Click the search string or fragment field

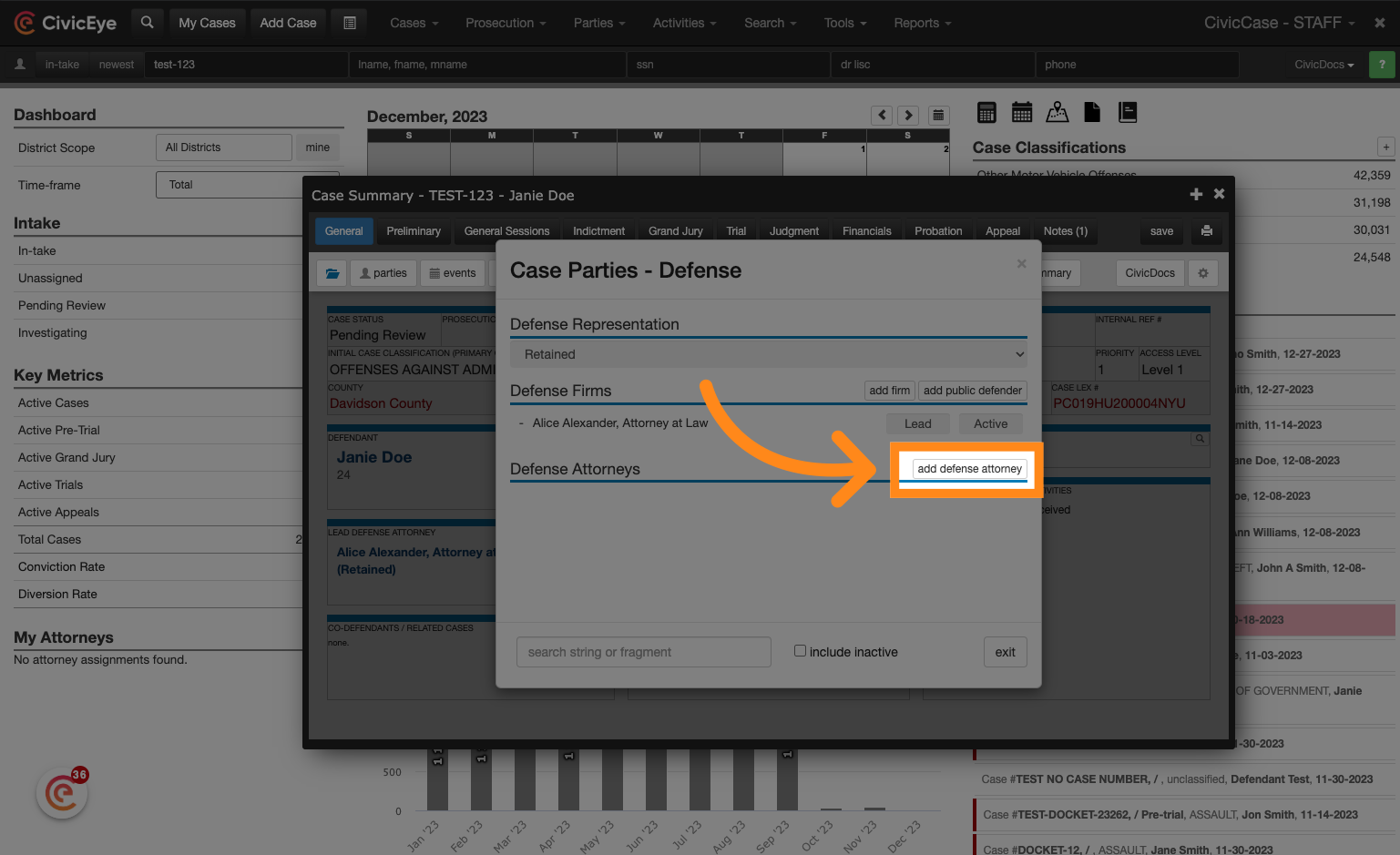click(x=643, y=652)
